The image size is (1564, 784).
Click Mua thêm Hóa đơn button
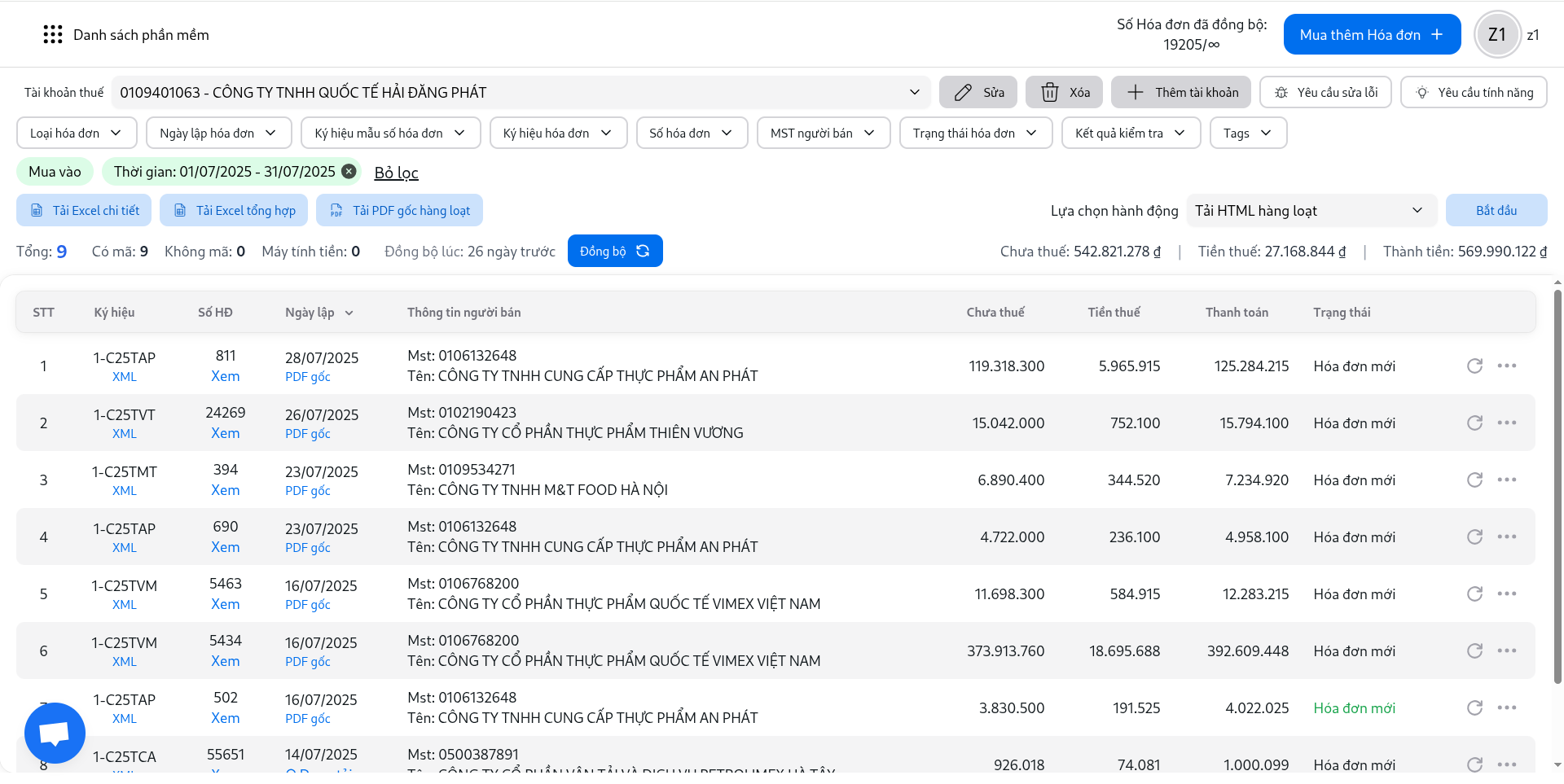[1371, 34]
